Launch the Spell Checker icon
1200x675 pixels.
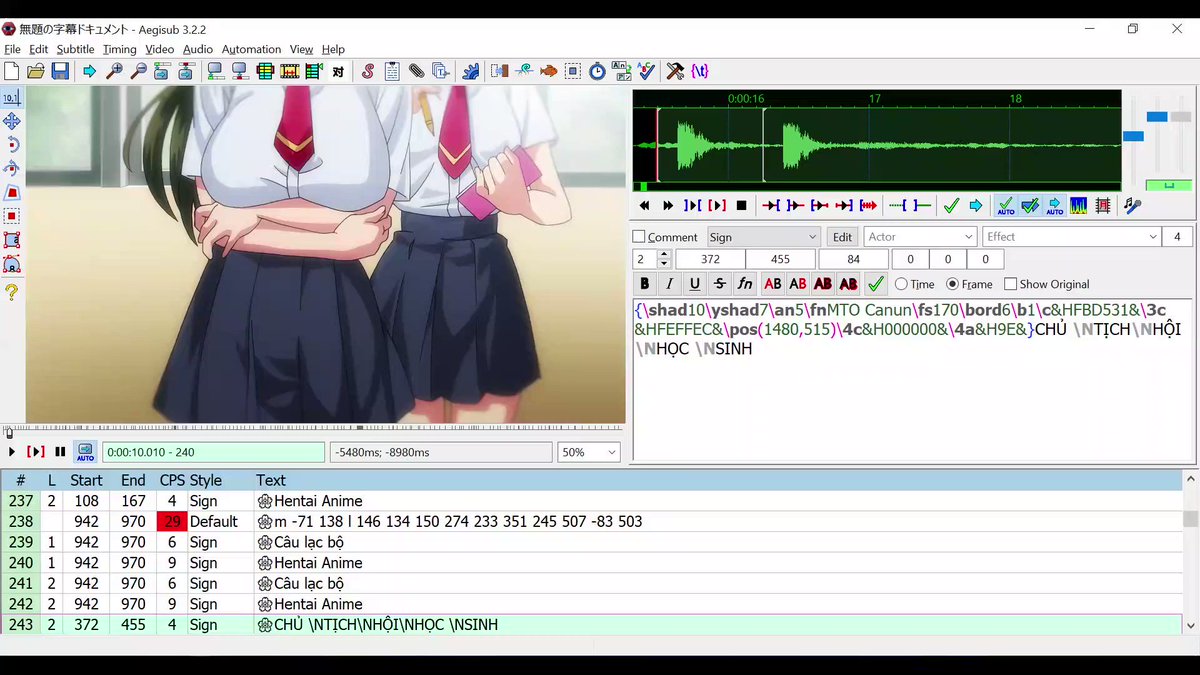click(646, 71)
